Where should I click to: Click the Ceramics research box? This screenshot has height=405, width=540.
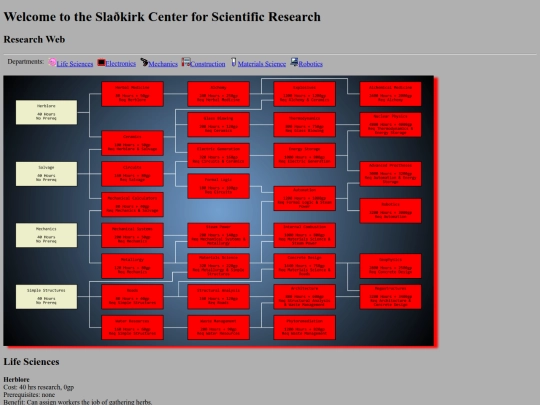[133, 143]
